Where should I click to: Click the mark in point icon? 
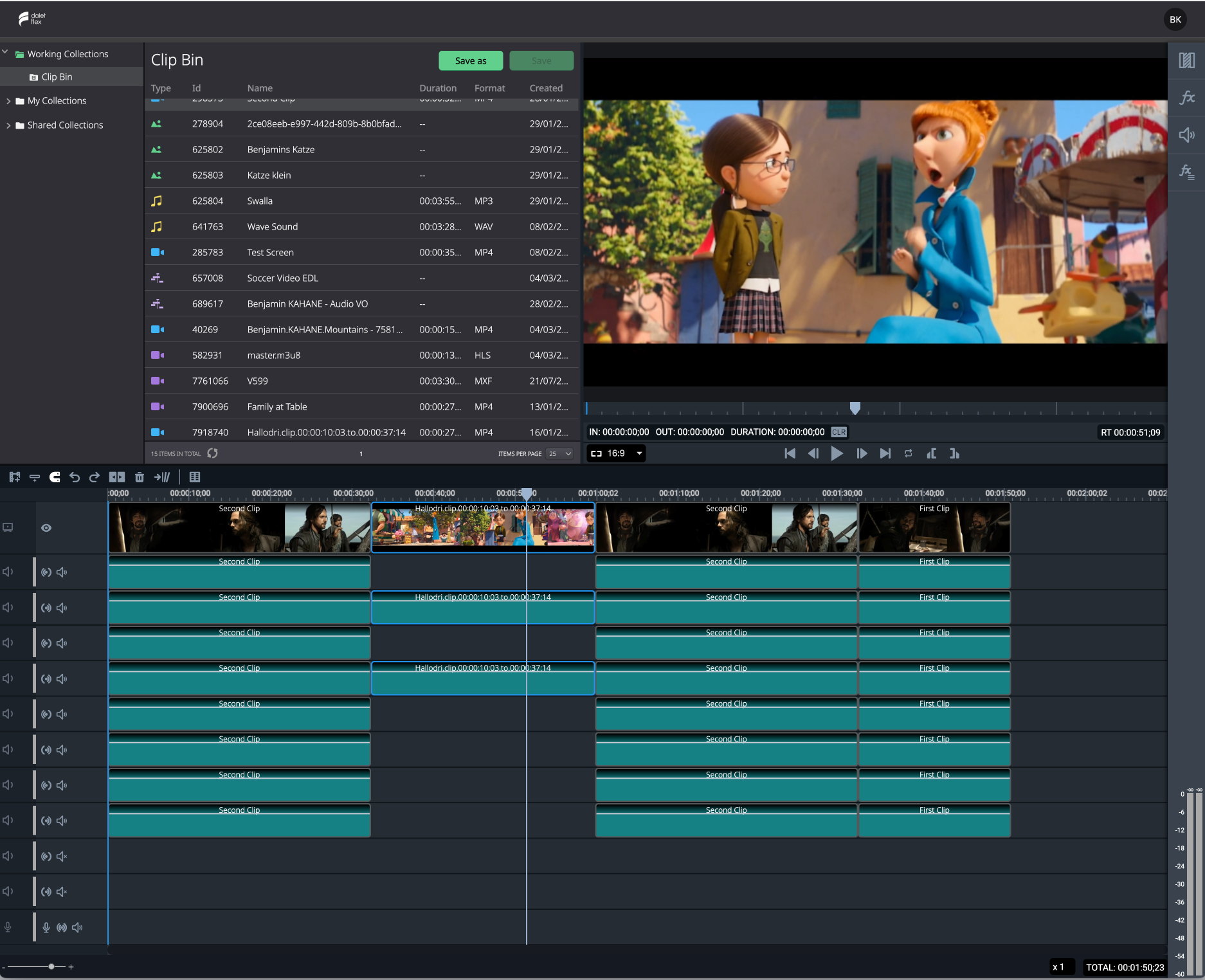[x=931, y=453]
